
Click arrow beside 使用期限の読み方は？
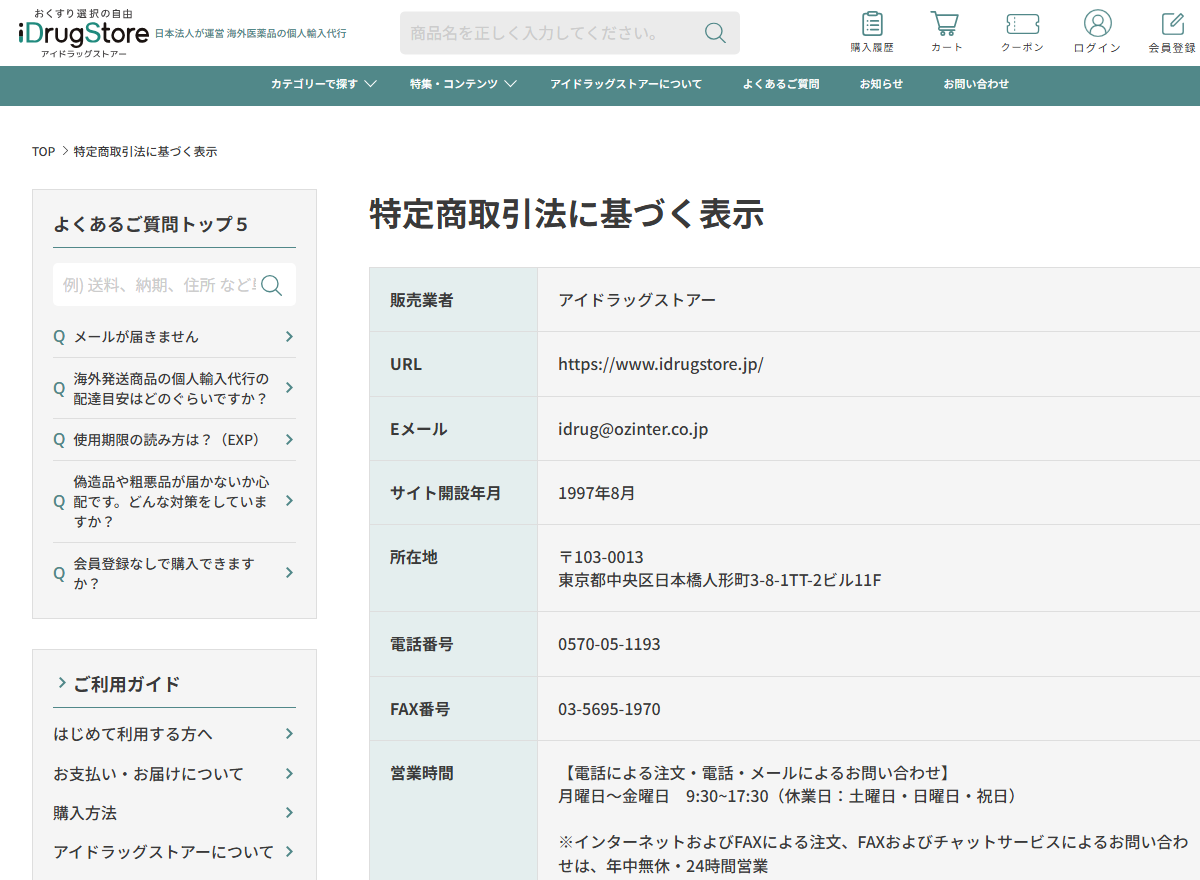point(289,440)
